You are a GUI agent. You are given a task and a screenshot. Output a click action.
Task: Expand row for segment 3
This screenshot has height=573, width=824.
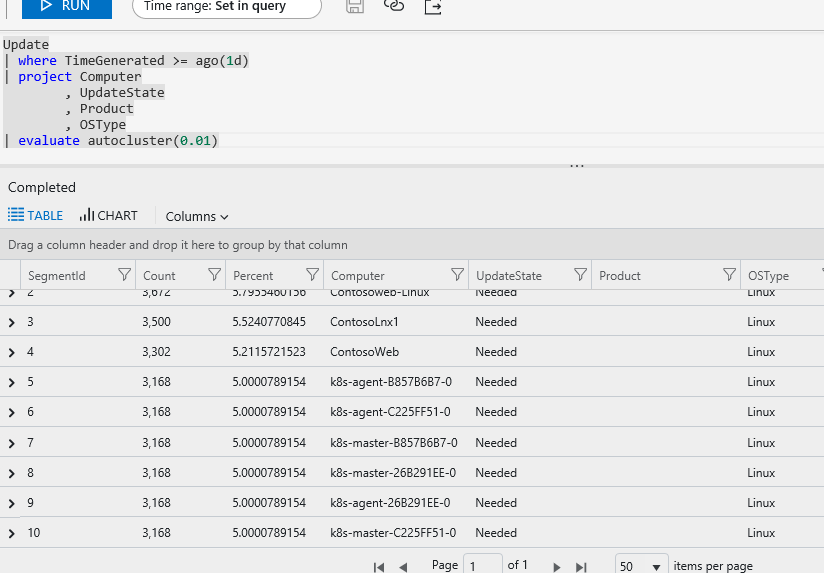[12, 322]
